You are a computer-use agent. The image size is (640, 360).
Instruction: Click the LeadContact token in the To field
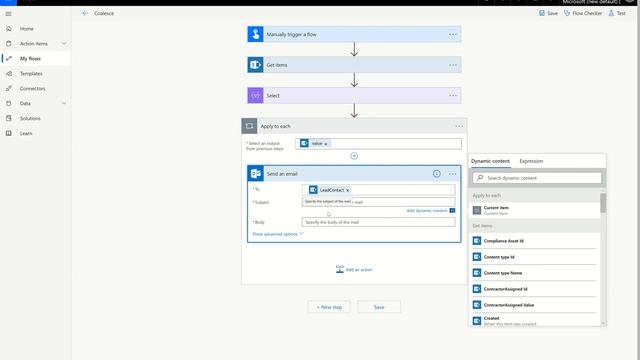[330, 190]
